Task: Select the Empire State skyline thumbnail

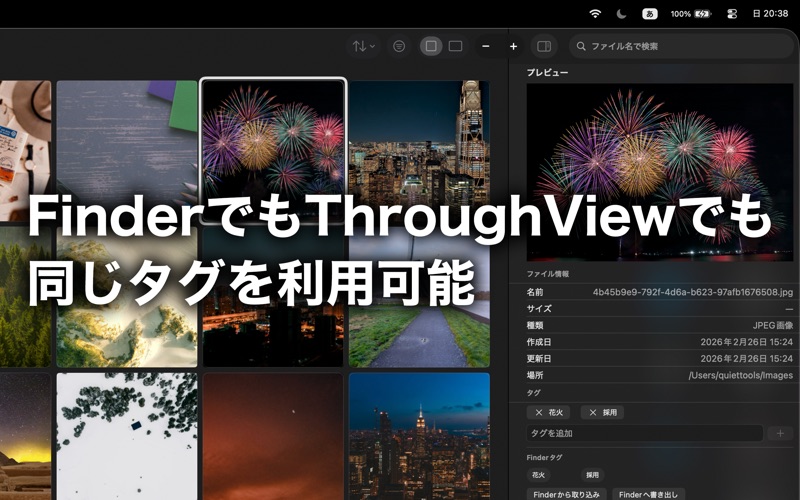Action: coord(419,436)
